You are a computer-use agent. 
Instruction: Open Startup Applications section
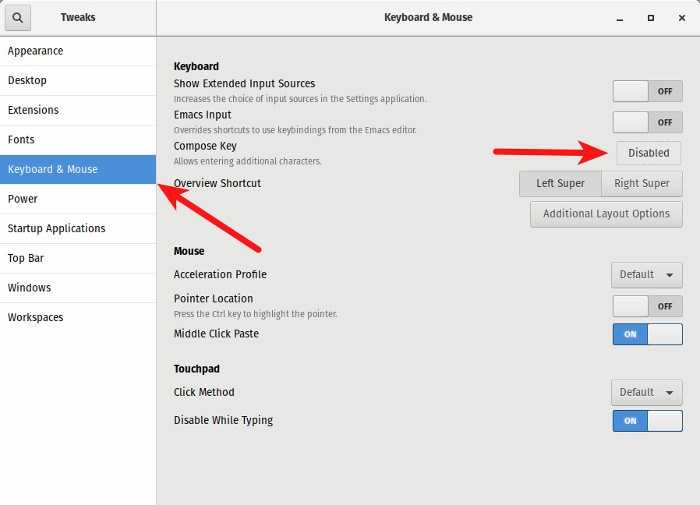78,228
